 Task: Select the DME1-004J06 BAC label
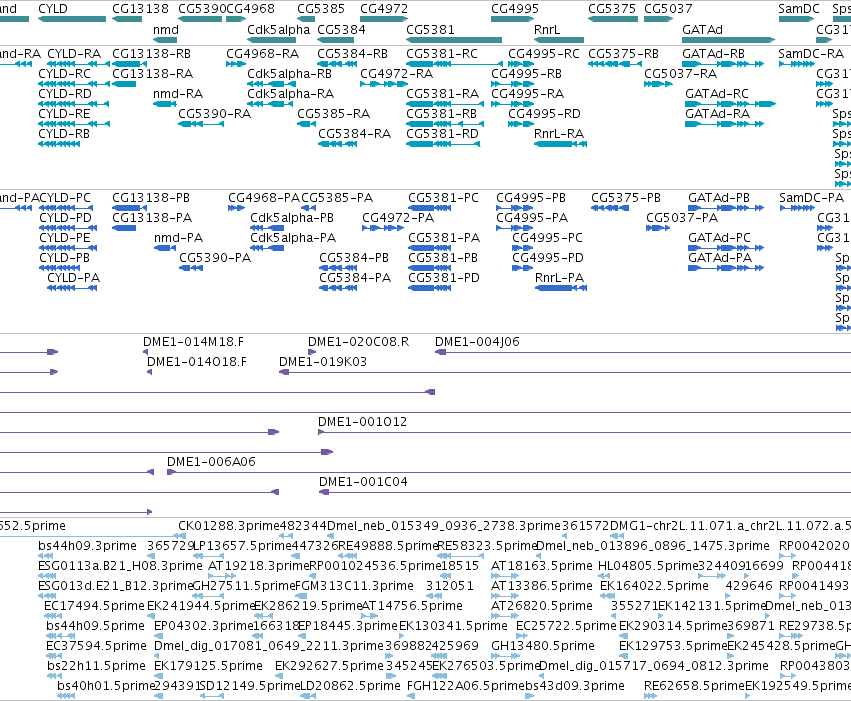pos(477,342)
